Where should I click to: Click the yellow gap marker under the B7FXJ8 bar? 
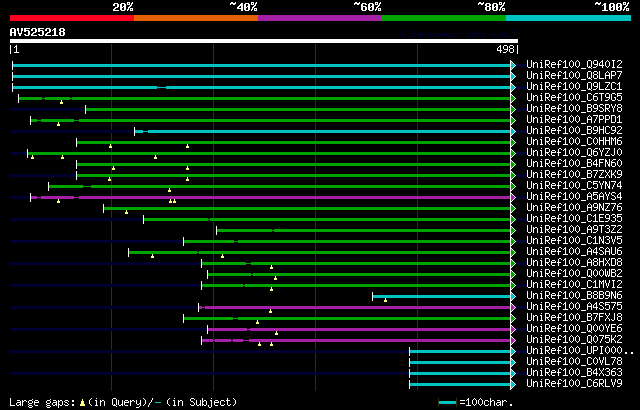257,322
